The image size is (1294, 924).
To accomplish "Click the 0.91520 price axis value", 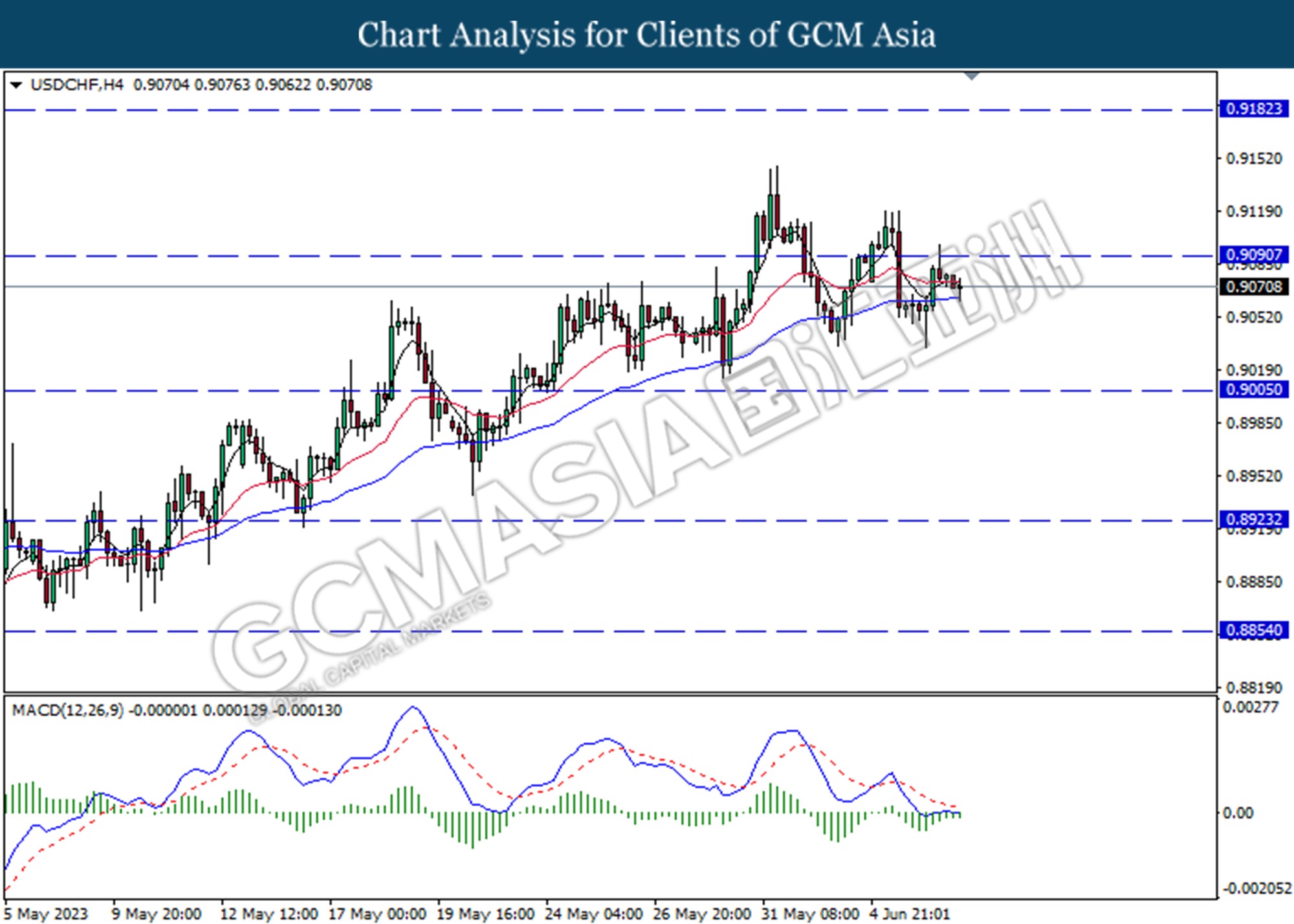I will [x=1254, y=159].
